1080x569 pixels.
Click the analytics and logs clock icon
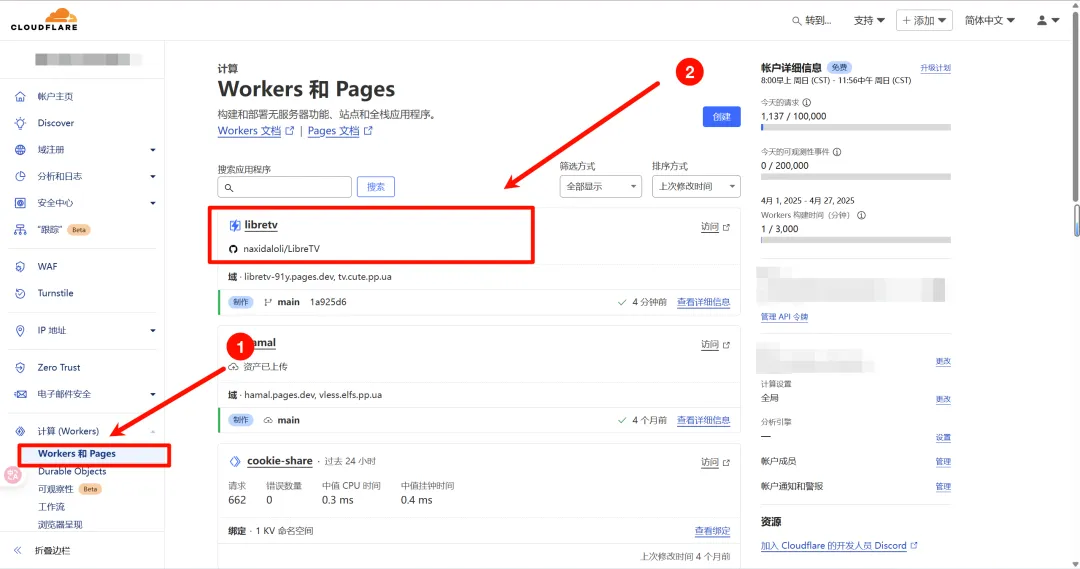20,176
